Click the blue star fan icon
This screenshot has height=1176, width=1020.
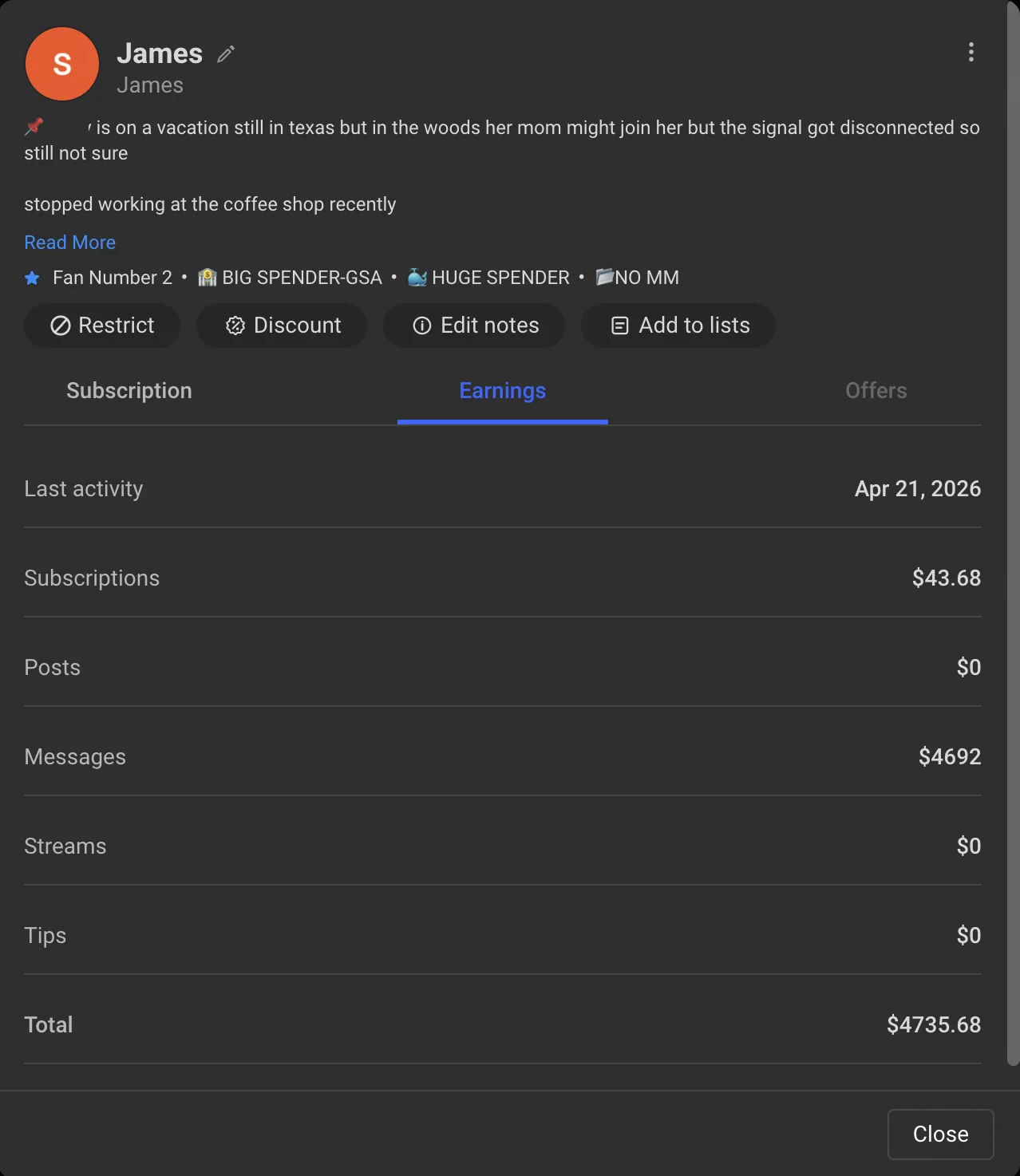point(32,278)
